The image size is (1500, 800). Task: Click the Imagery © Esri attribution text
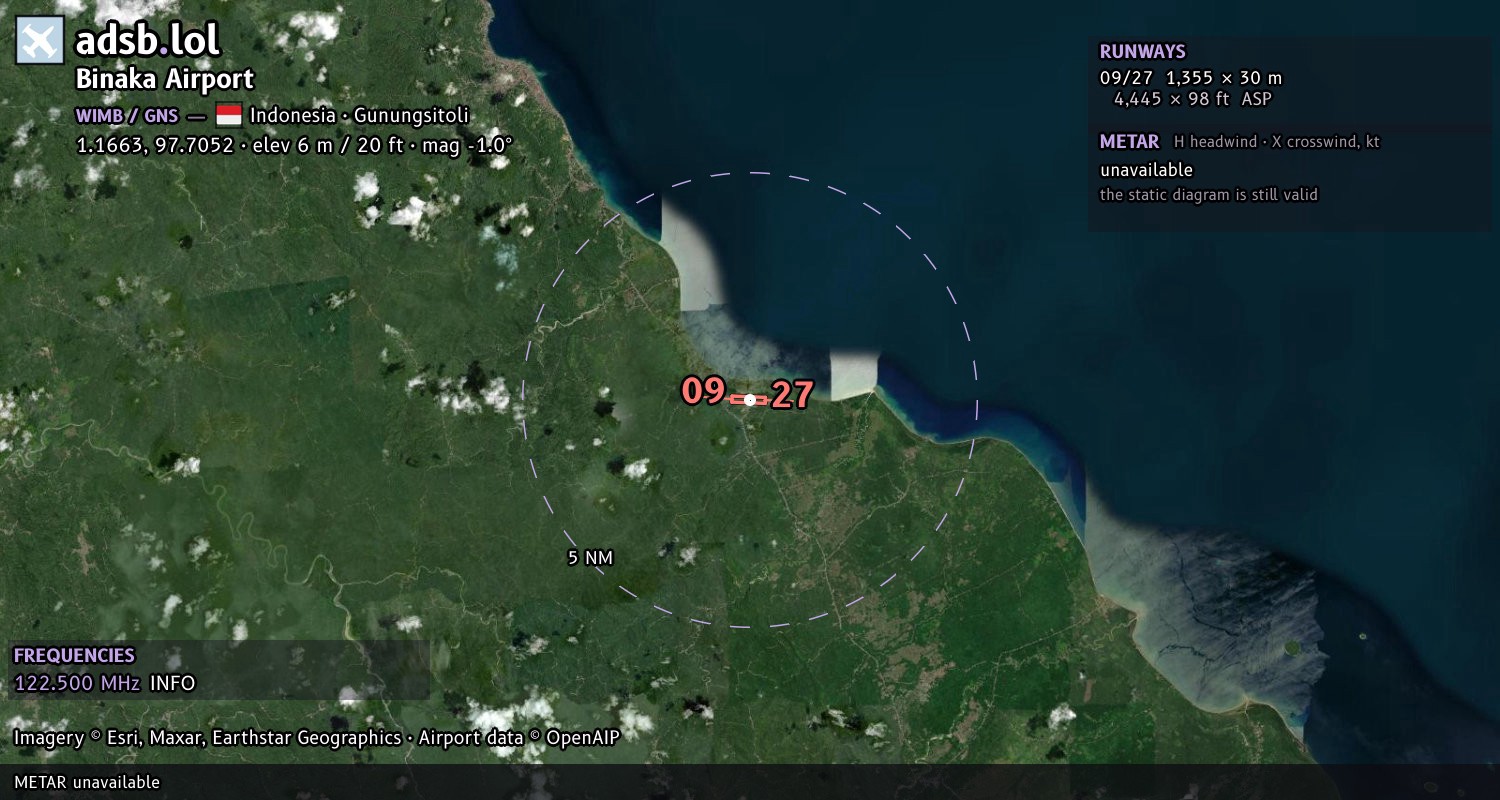click(x=317, y=739)
